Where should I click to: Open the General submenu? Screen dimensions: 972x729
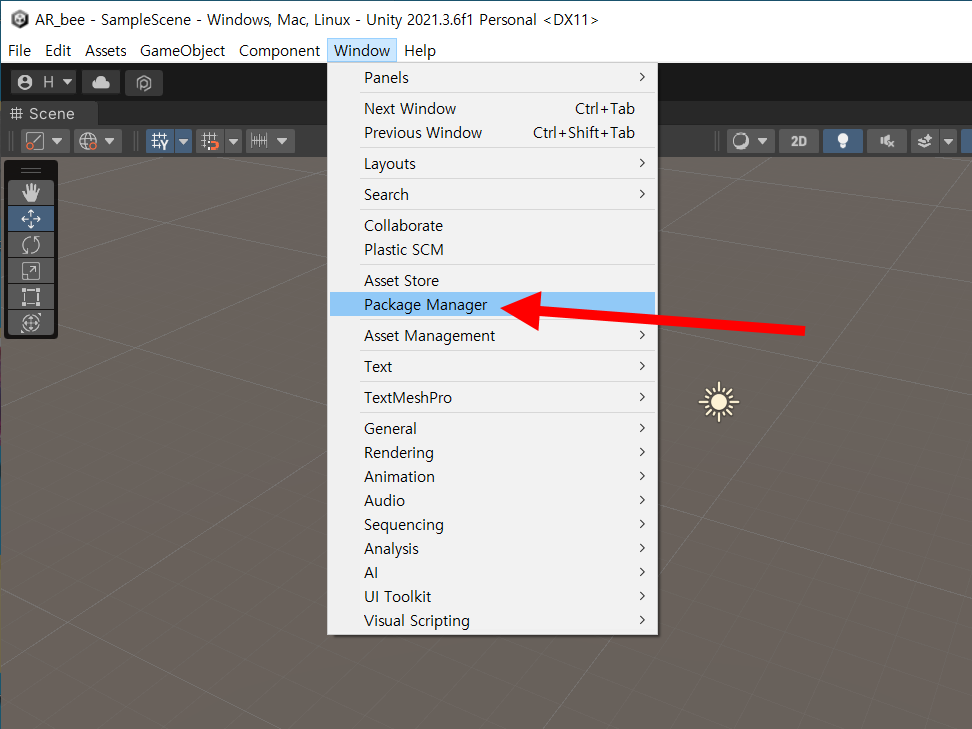coord(492,428)
